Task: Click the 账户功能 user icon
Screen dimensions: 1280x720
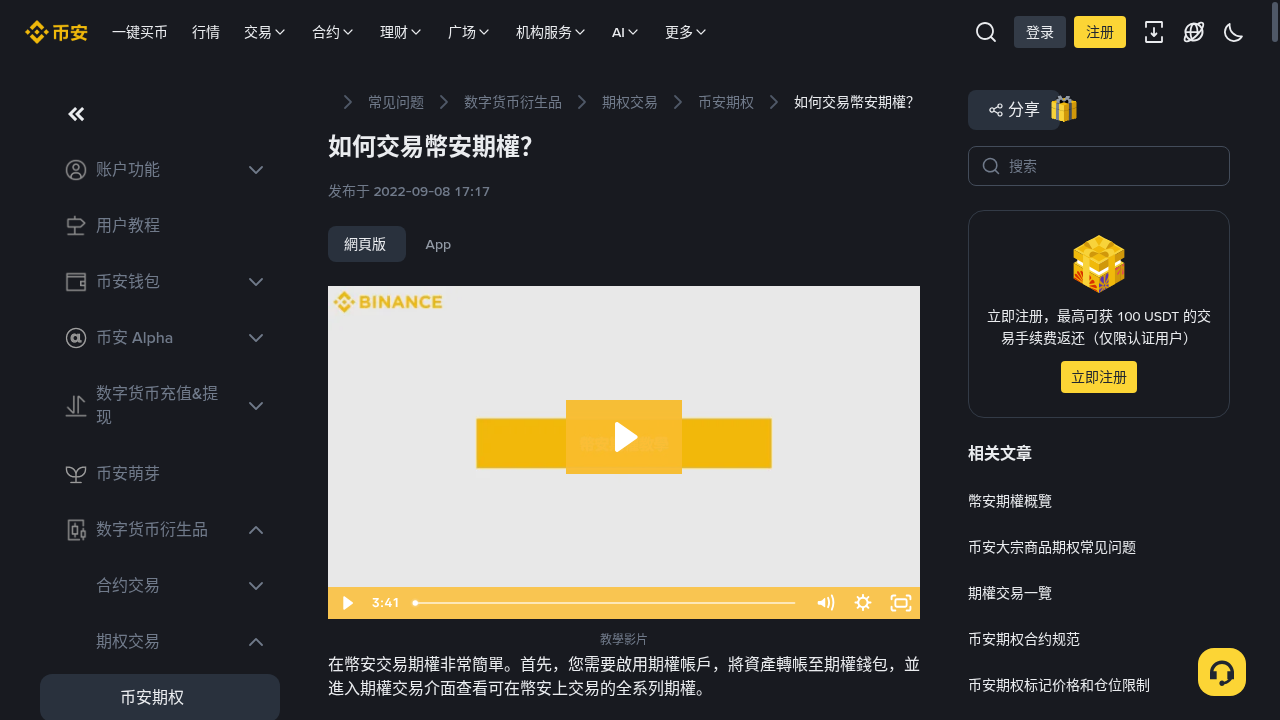Action: [x=76, y=170]
